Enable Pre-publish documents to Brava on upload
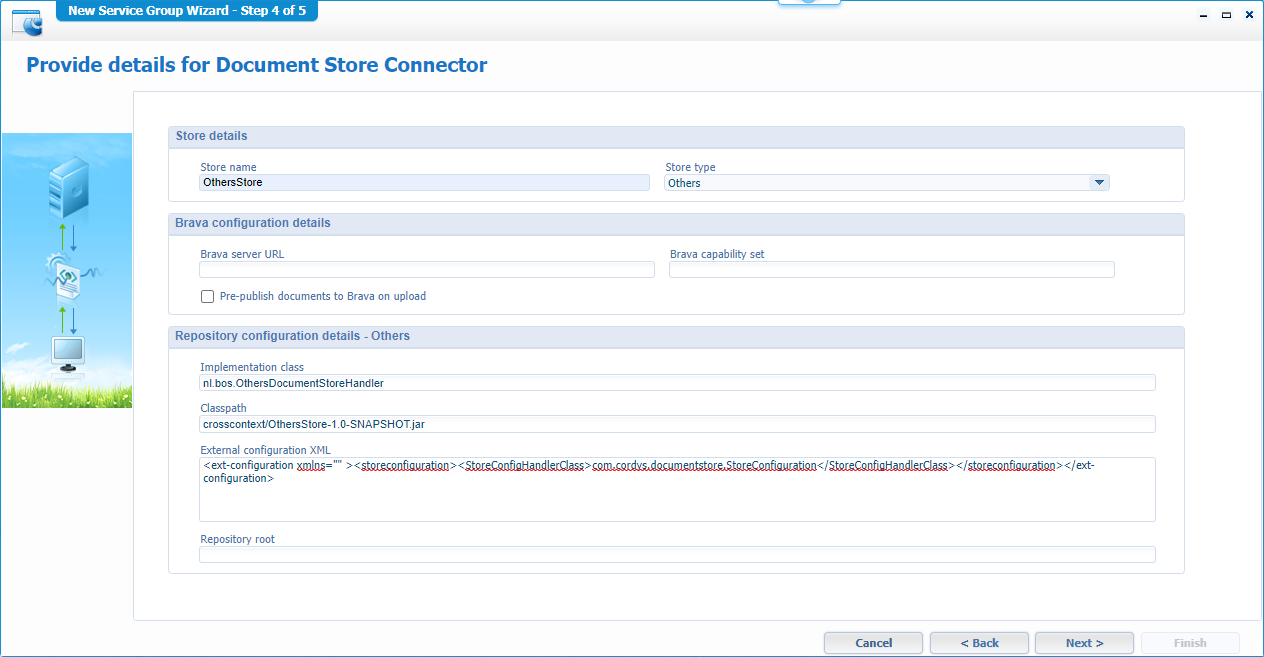Viewport: 1264px width, 657px height. pyautogui.click(x=207, y=296)
